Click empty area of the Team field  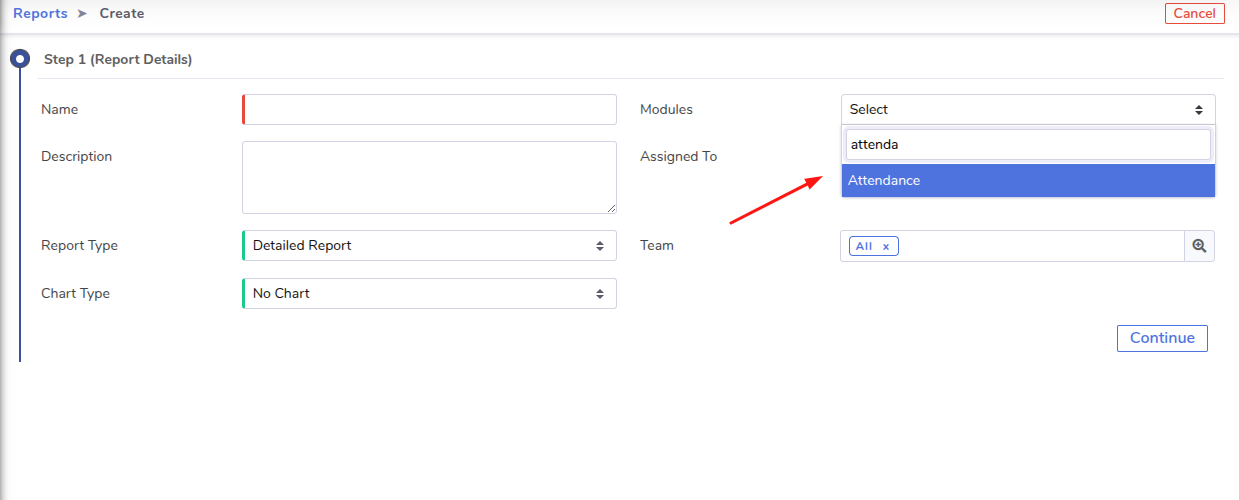1040,246
